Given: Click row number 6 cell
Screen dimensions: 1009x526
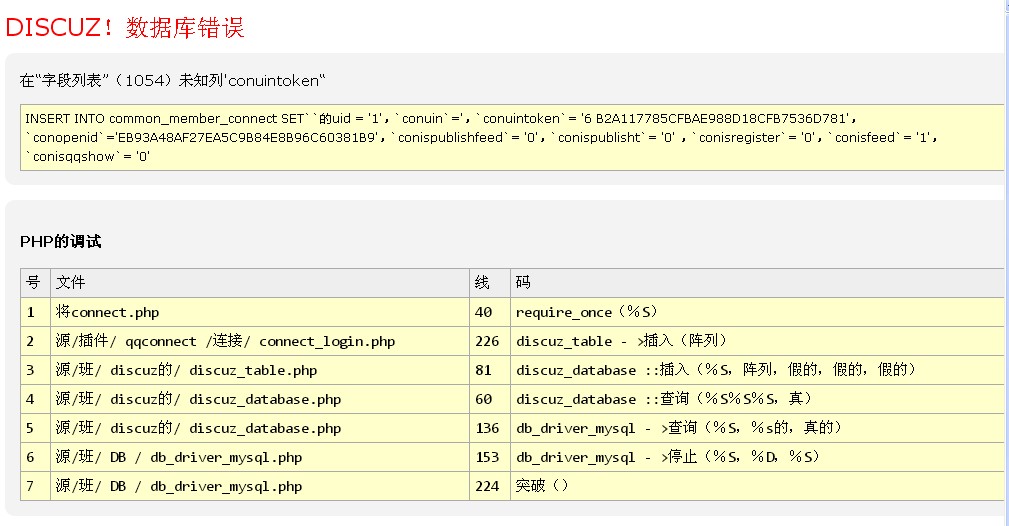Looking at the screenshot, I should click(35, 457).
